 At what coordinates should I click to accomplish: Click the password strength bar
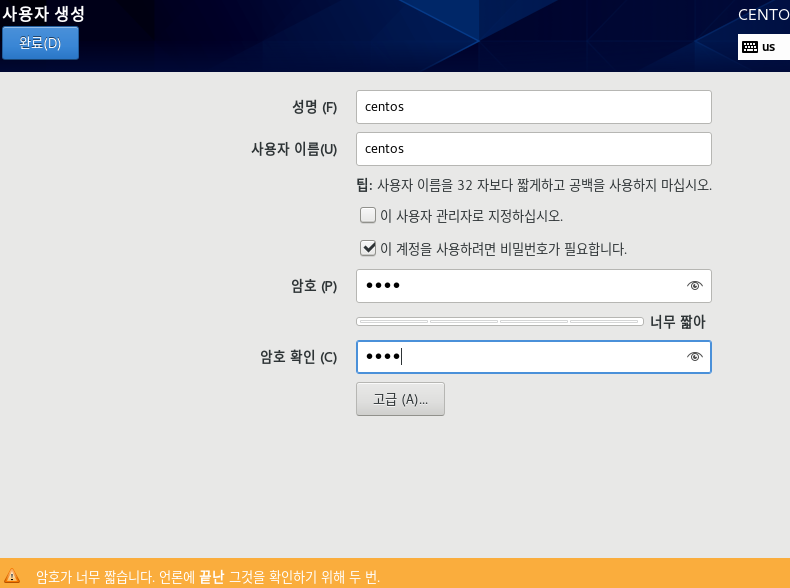click(499, 321)
